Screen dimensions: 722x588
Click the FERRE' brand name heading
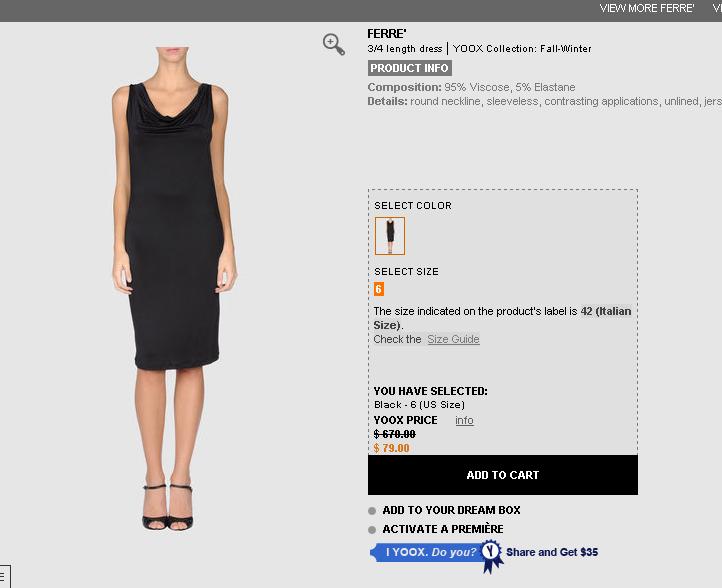pyautogui.click(x=387, y=34)
